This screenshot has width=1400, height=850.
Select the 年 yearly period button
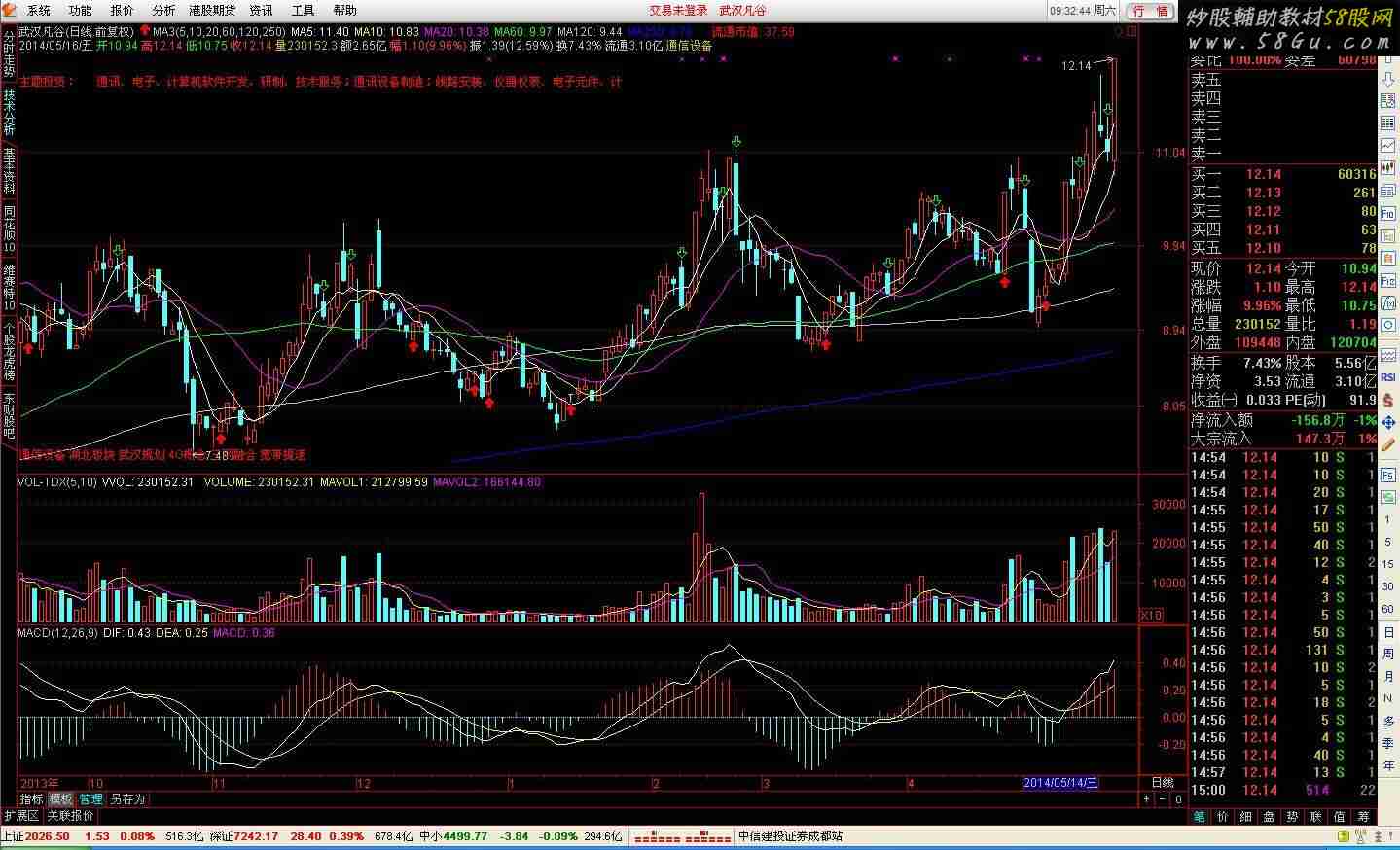tap(1387, 767)
